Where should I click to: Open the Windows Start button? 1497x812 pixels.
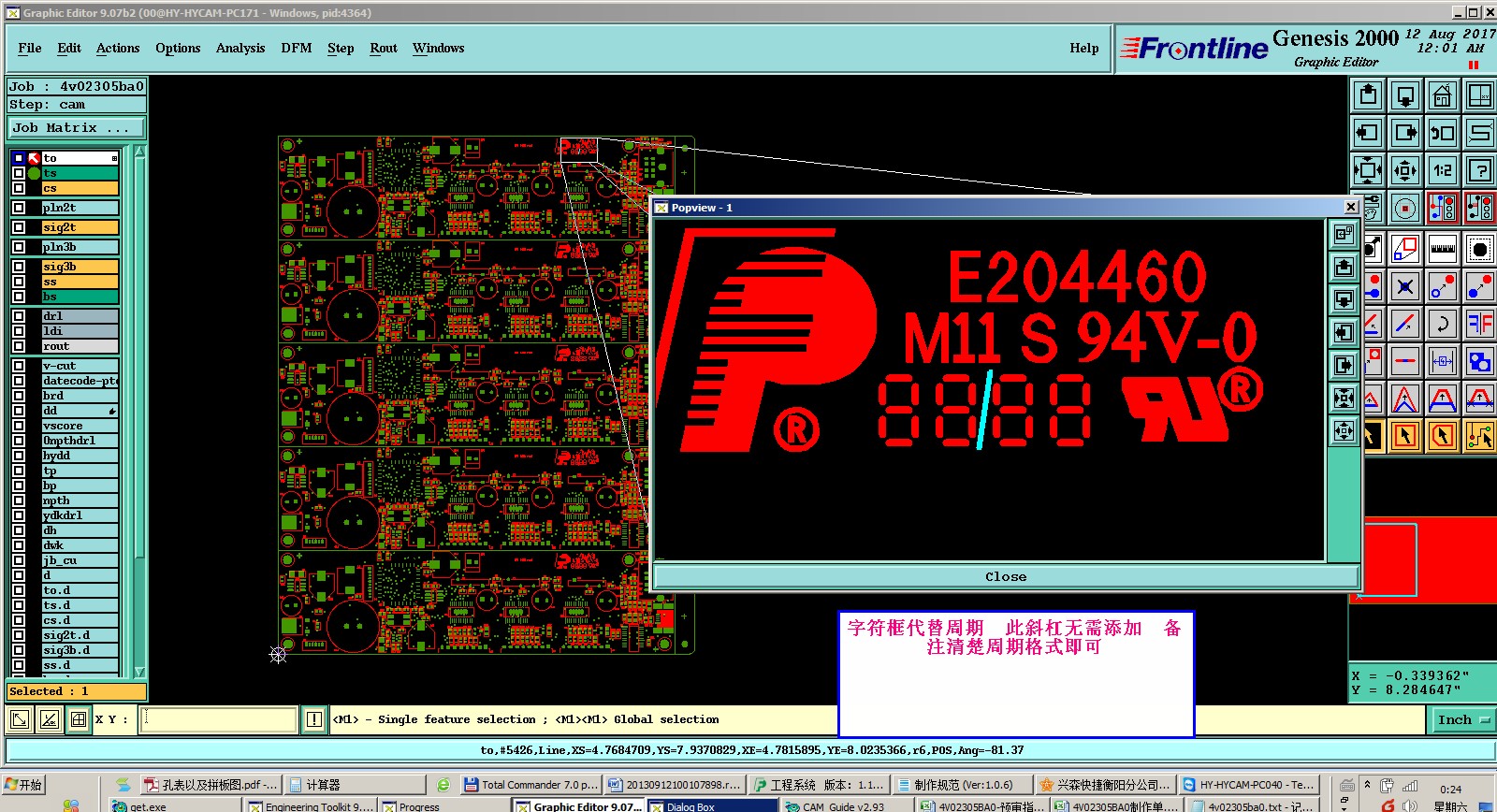pyautogui.click(x=24, y=785)
